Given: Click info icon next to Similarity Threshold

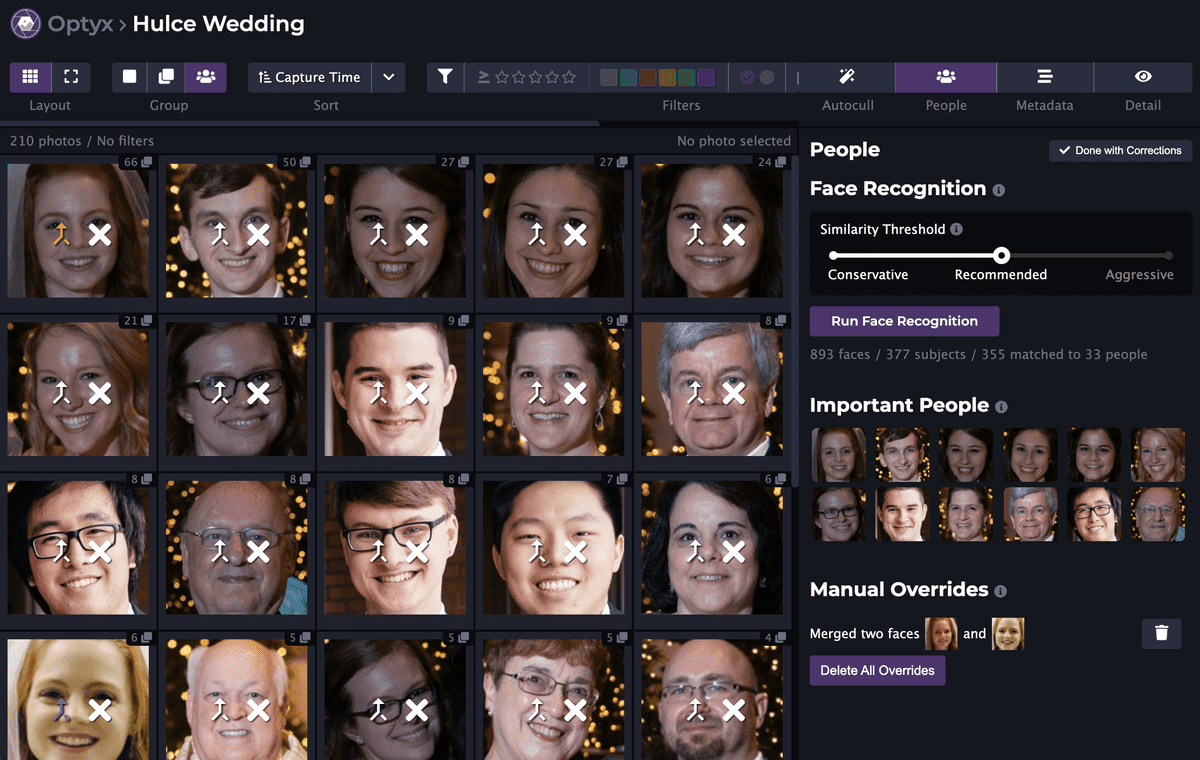Looking at the screenshot, I should (956, 230).
